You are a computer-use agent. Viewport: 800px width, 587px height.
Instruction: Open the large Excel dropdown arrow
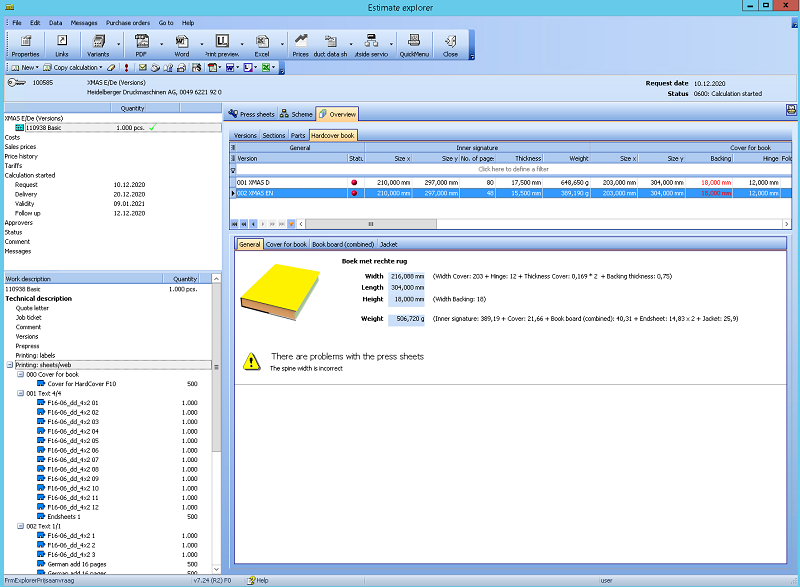coord(282,44)
